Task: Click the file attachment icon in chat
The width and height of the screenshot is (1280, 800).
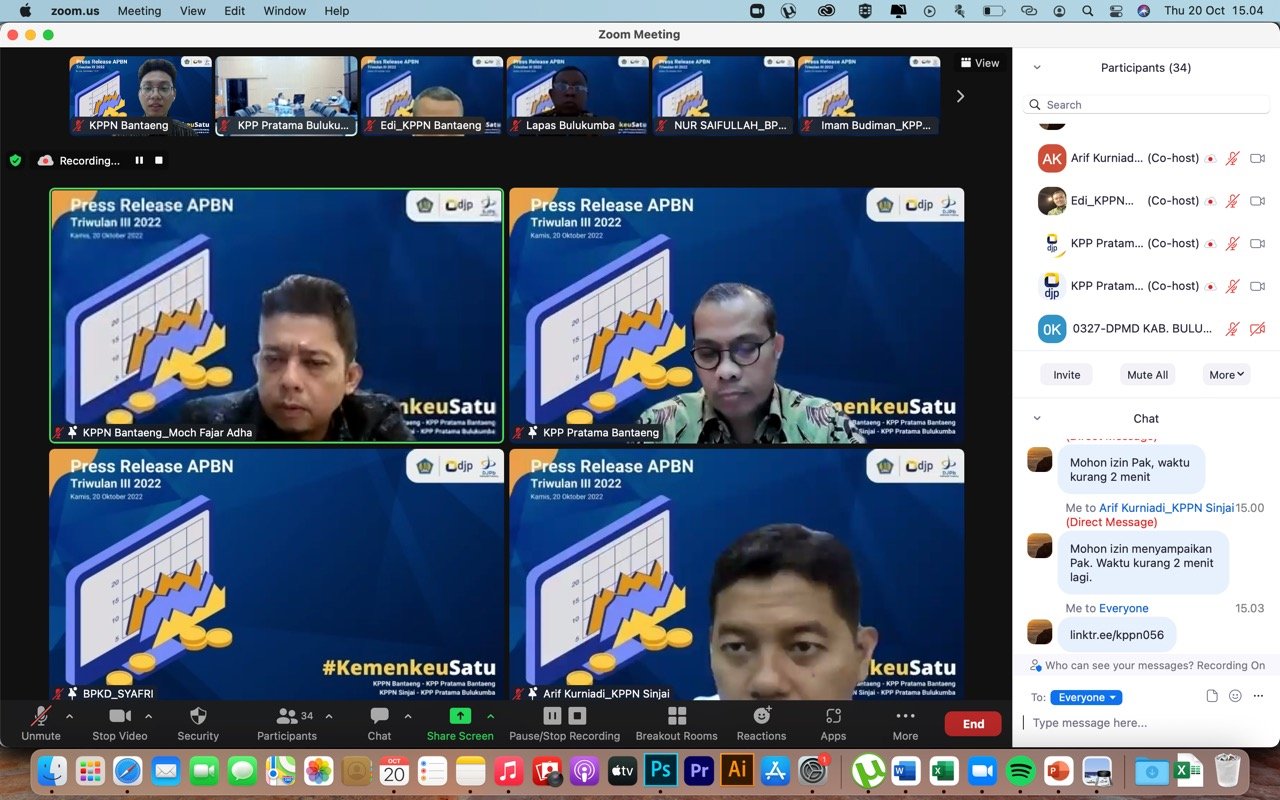Action: pyautogui.click(x=1212, y=696)
